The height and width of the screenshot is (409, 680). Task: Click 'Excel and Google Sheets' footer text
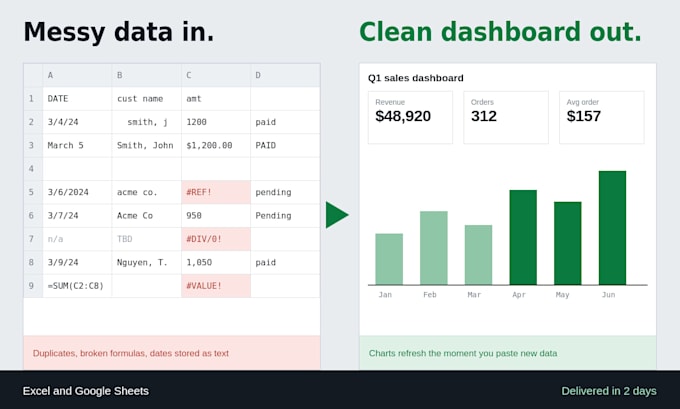[86, 391]
